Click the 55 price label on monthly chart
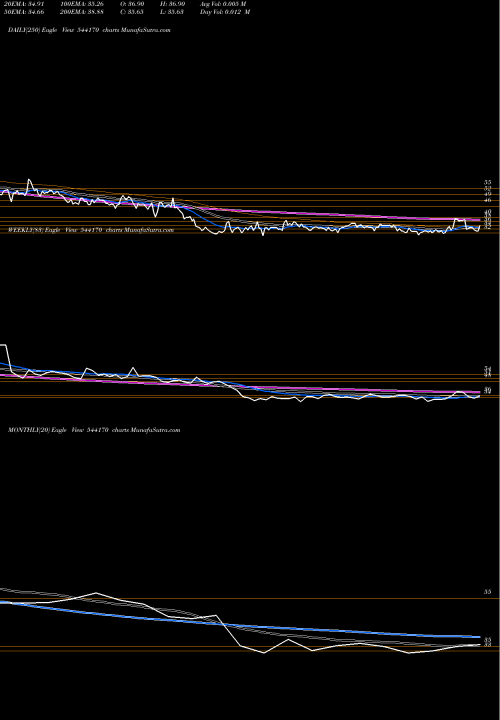The height and width of the screenshot is (720, 500). (488, 592)
